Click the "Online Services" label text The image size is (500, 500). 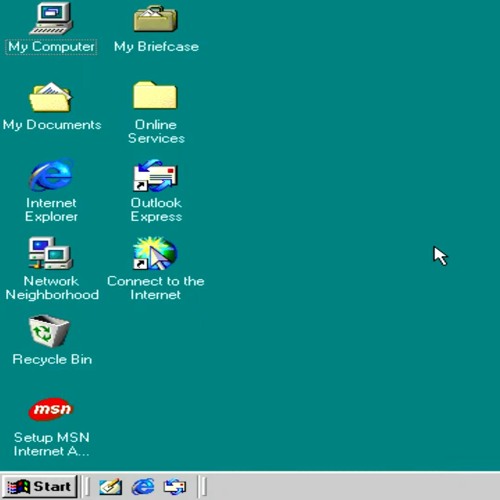click(156, 131)
